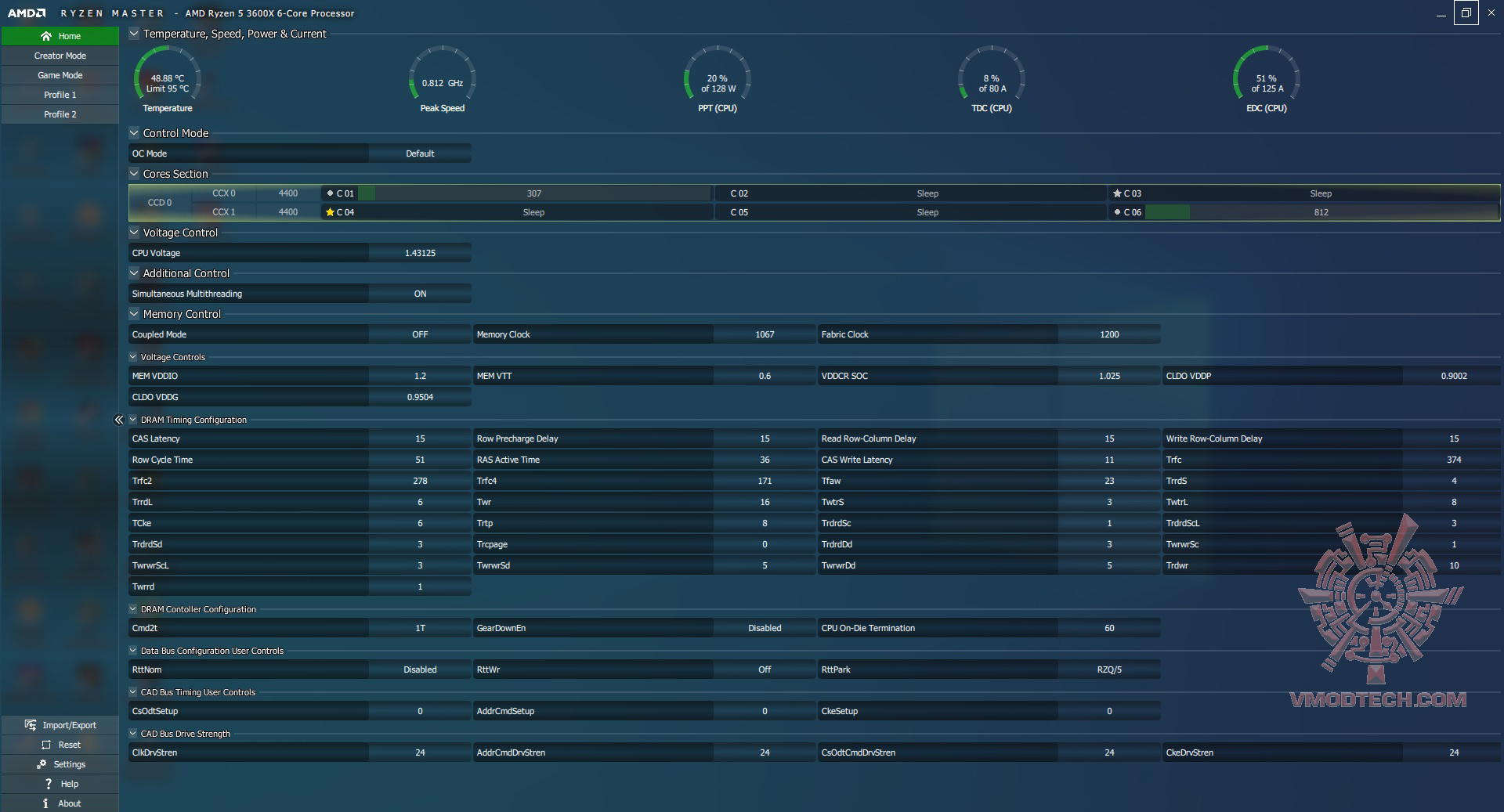
Task: Click the C 01 core usage bar
Action: click(534, 193)
